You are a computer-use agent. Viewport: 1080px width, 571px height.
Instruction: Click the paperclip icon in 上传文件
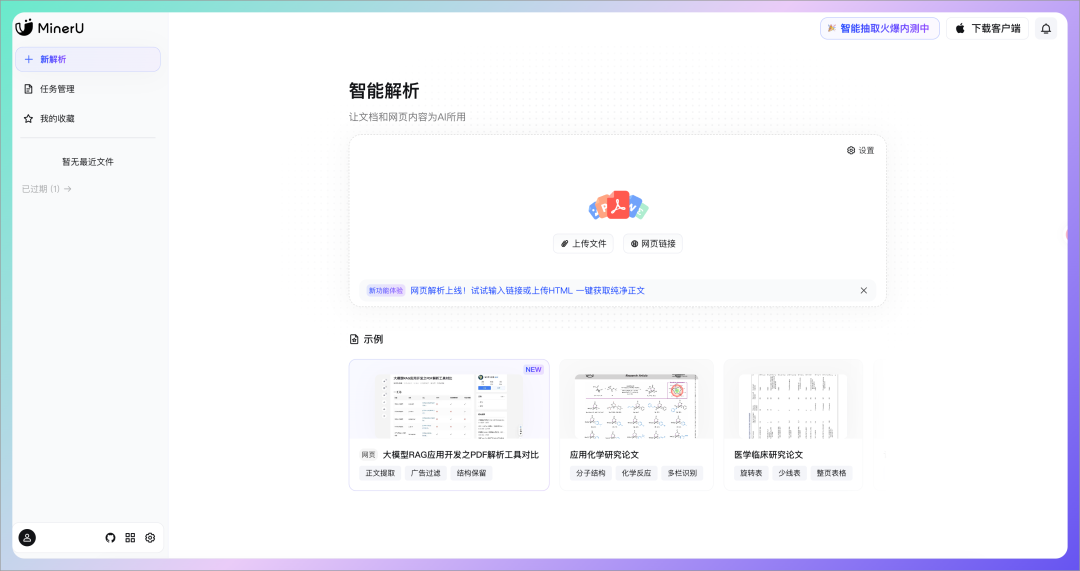pos(565,244)
